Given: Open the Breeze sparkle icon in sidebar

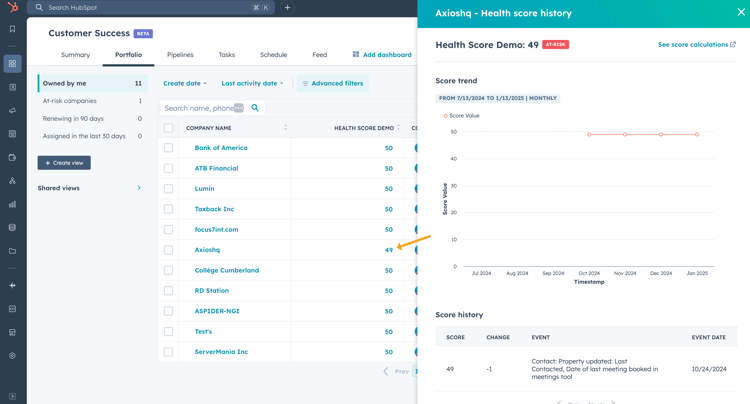Looking at the screenshot, I should click(12, 285).
